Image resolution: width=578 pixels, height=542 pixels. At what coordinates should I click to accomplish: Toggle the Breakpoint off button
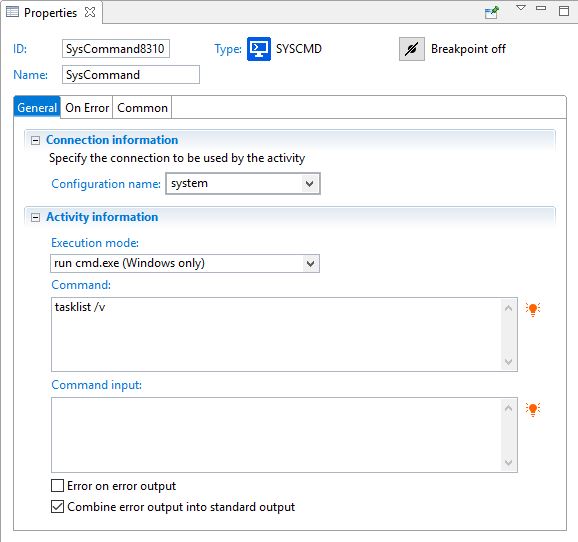412,49
